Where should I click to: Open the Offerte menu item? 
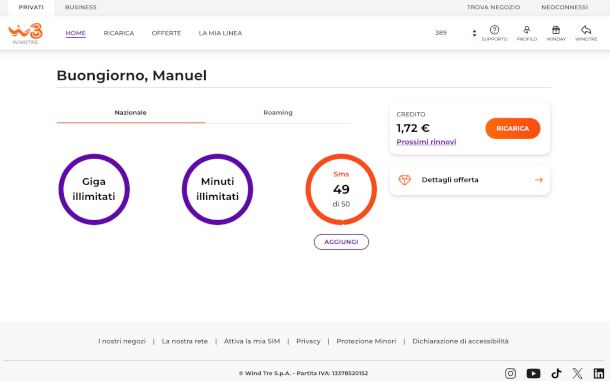[166, 33]
